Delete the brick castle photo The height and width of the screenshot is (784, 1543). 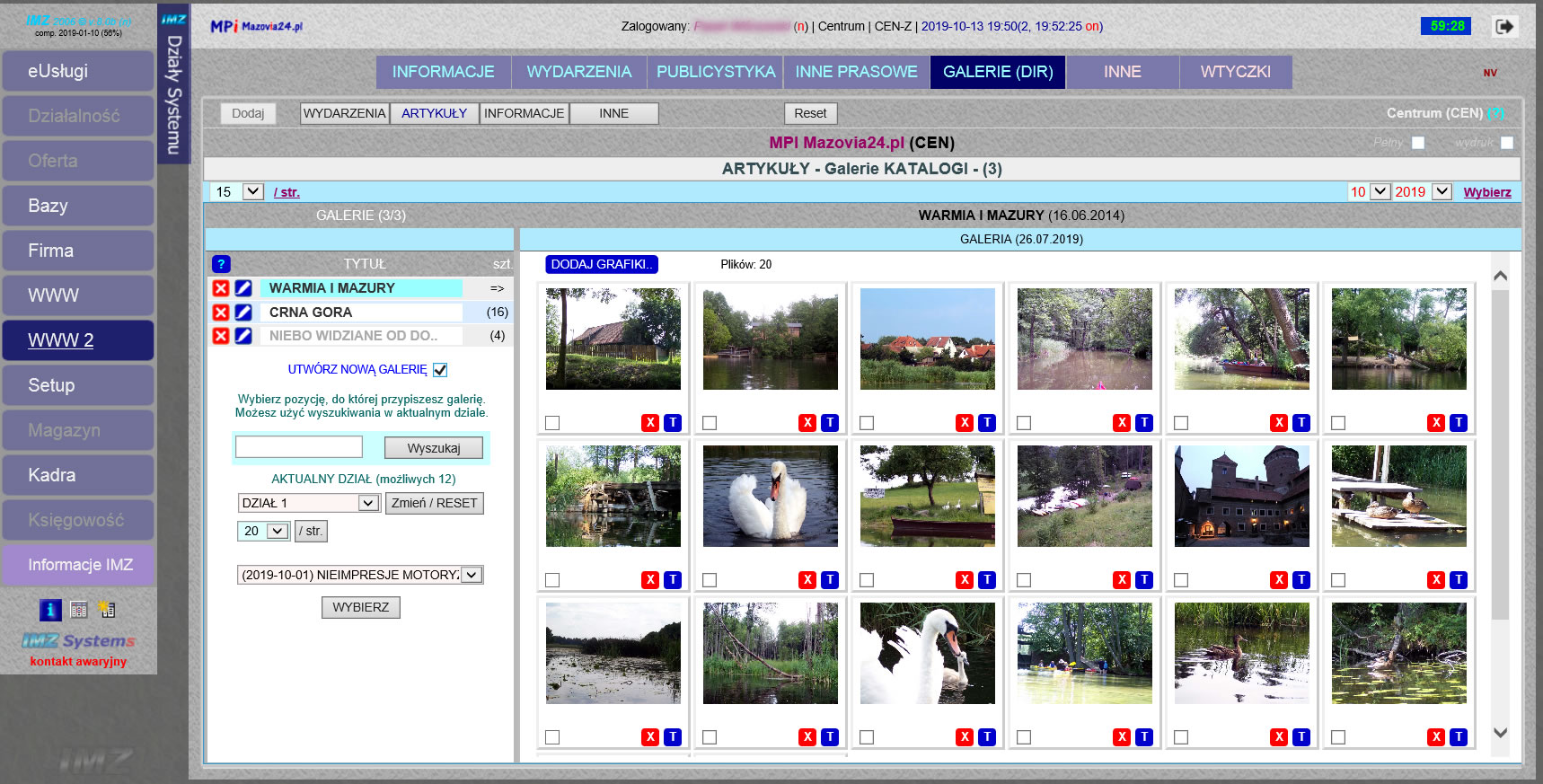1279,579
